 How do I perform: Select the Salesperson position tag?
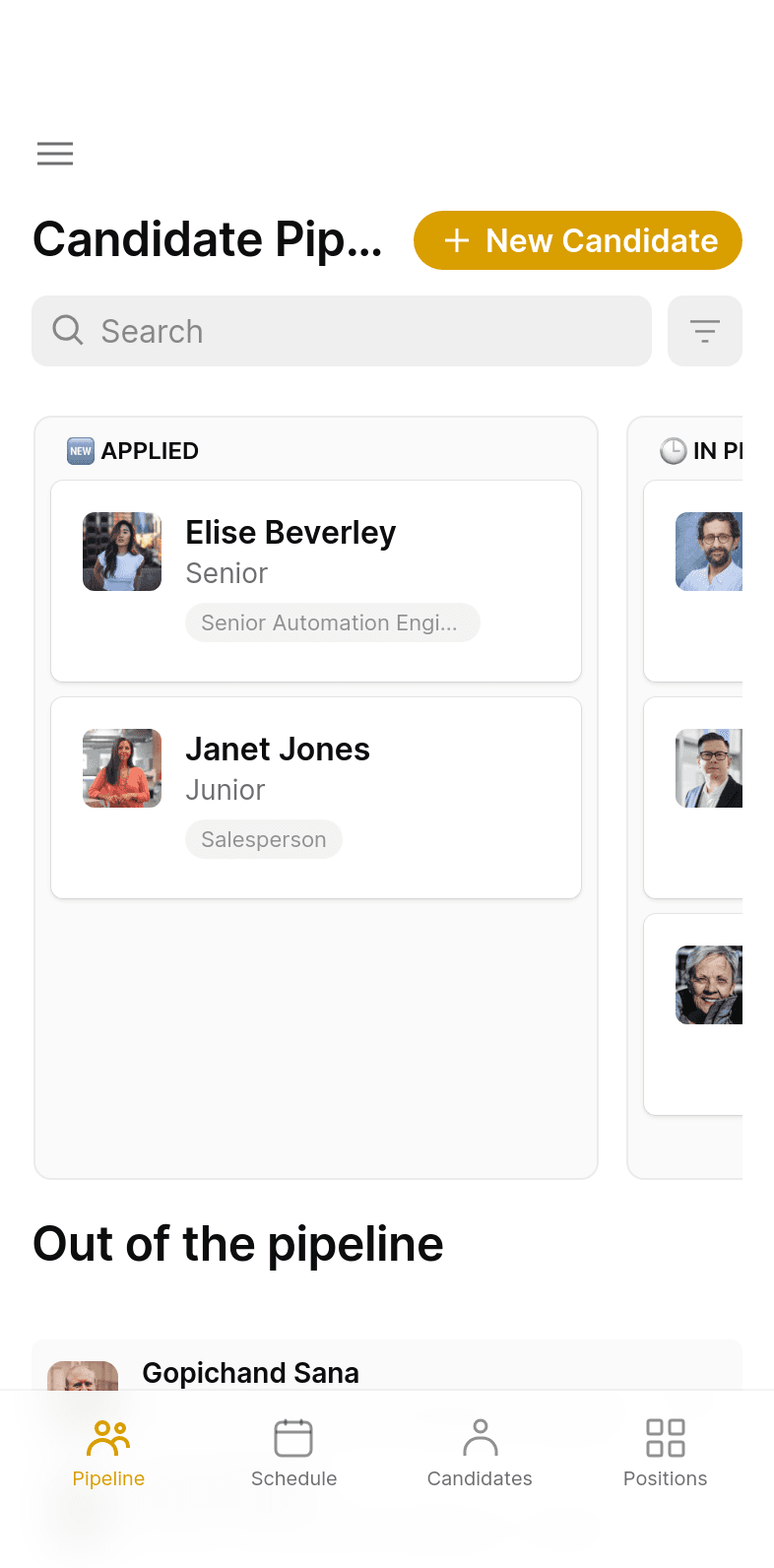pos(264,839)
